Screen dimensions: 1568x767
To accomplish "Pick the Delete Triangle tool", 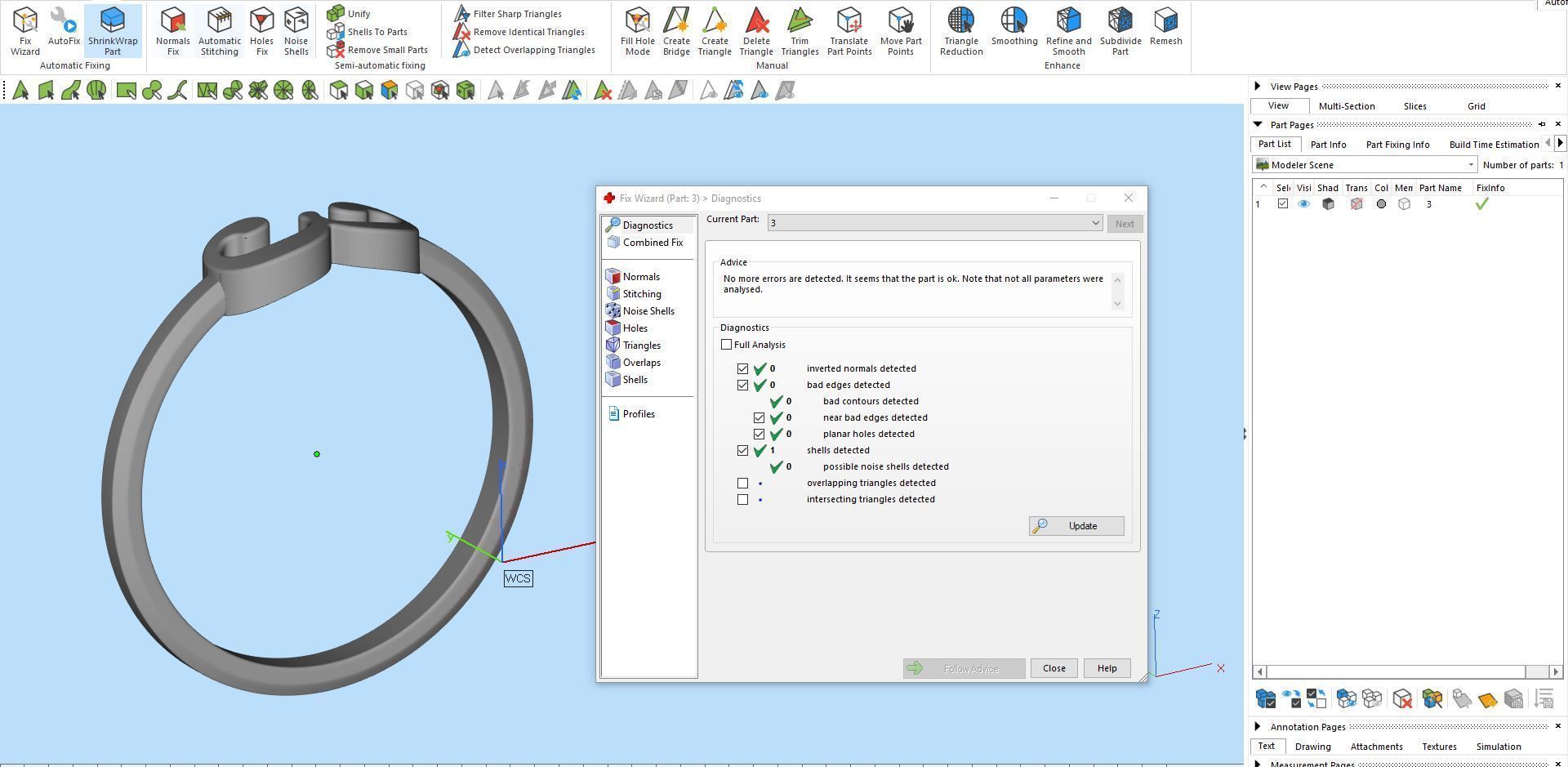I will click(756, 32).
